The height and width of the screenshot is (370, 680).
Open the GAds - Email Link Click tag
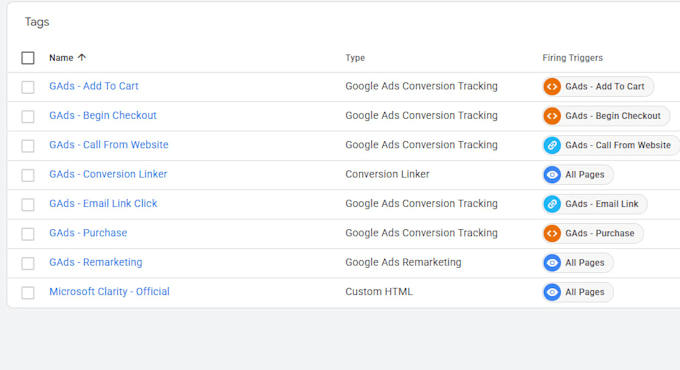tap(103, 203)
